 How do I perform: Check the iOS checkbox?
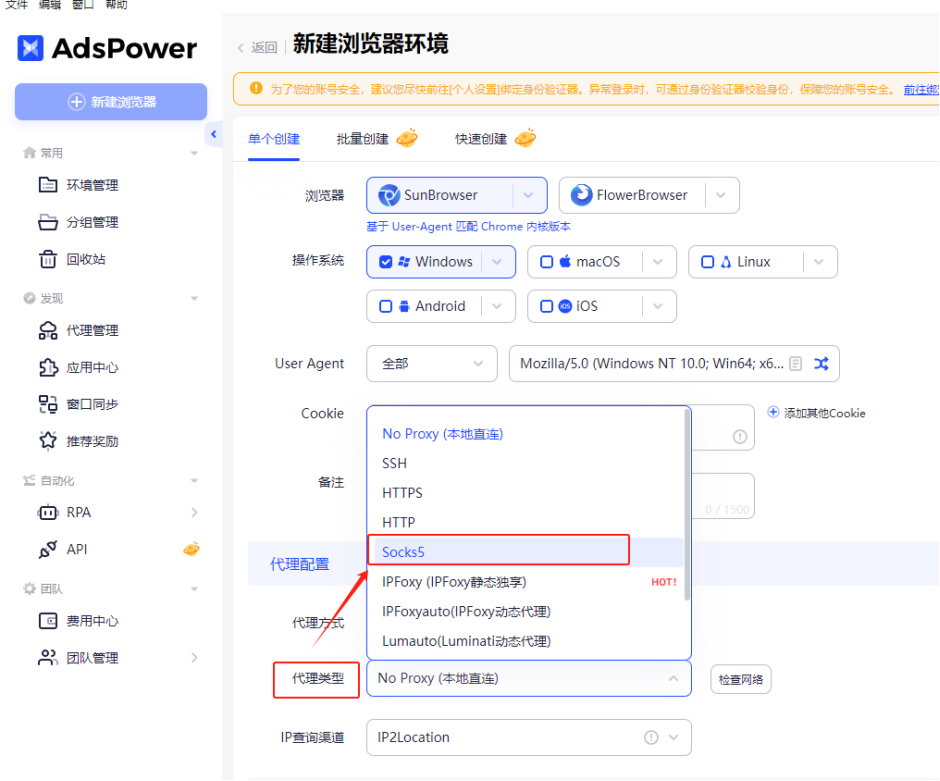tap(546, 306)
